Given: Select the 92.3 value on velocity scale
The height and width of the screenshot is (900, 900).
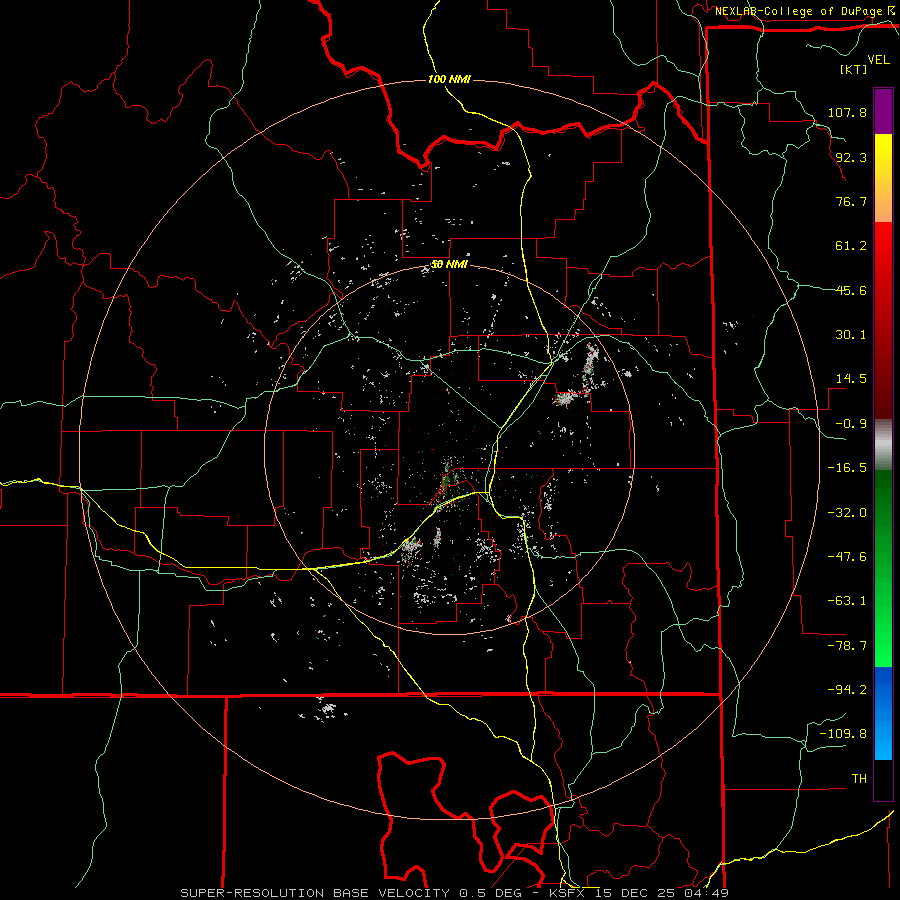Looking at the screenshot, I should click(x=851, y=157).
